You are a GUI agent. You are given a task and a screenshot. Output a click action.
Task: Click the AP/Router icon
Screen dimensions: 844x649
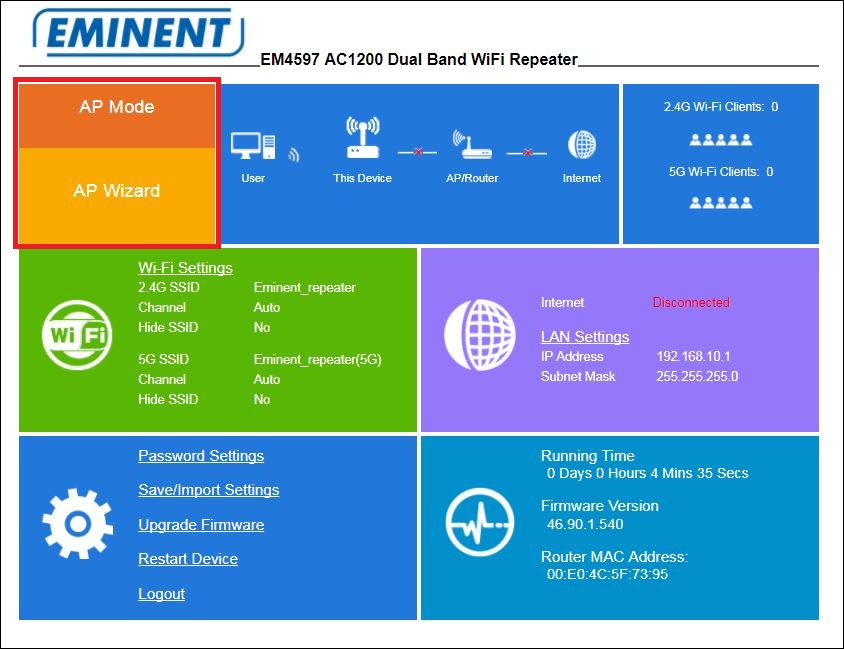(472, 144)
